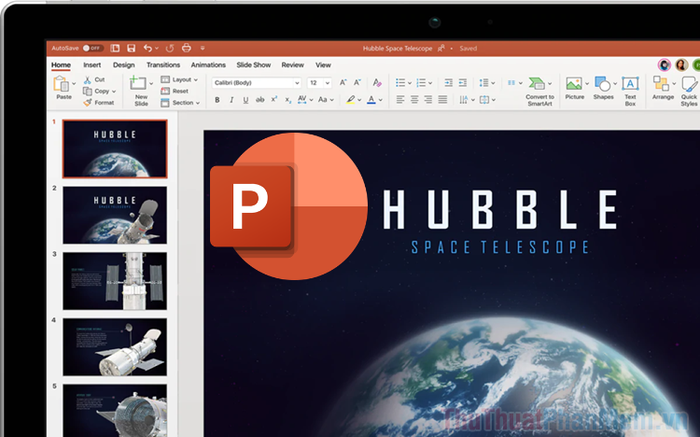Viewport: 700px width, 437px height.
Task: Open the Calibri (Body) font name box
Action: pyautogui.click(x=256, y=83)
